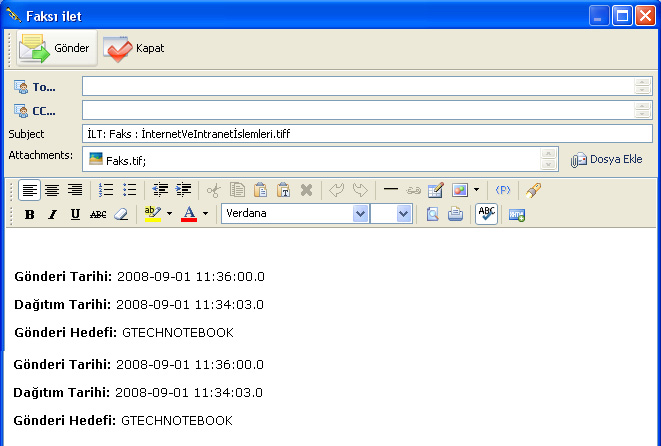The width and height of the screenshot is (661, 446).
Task: Expand the font color dropdown arrow
Action: point(205,214)
